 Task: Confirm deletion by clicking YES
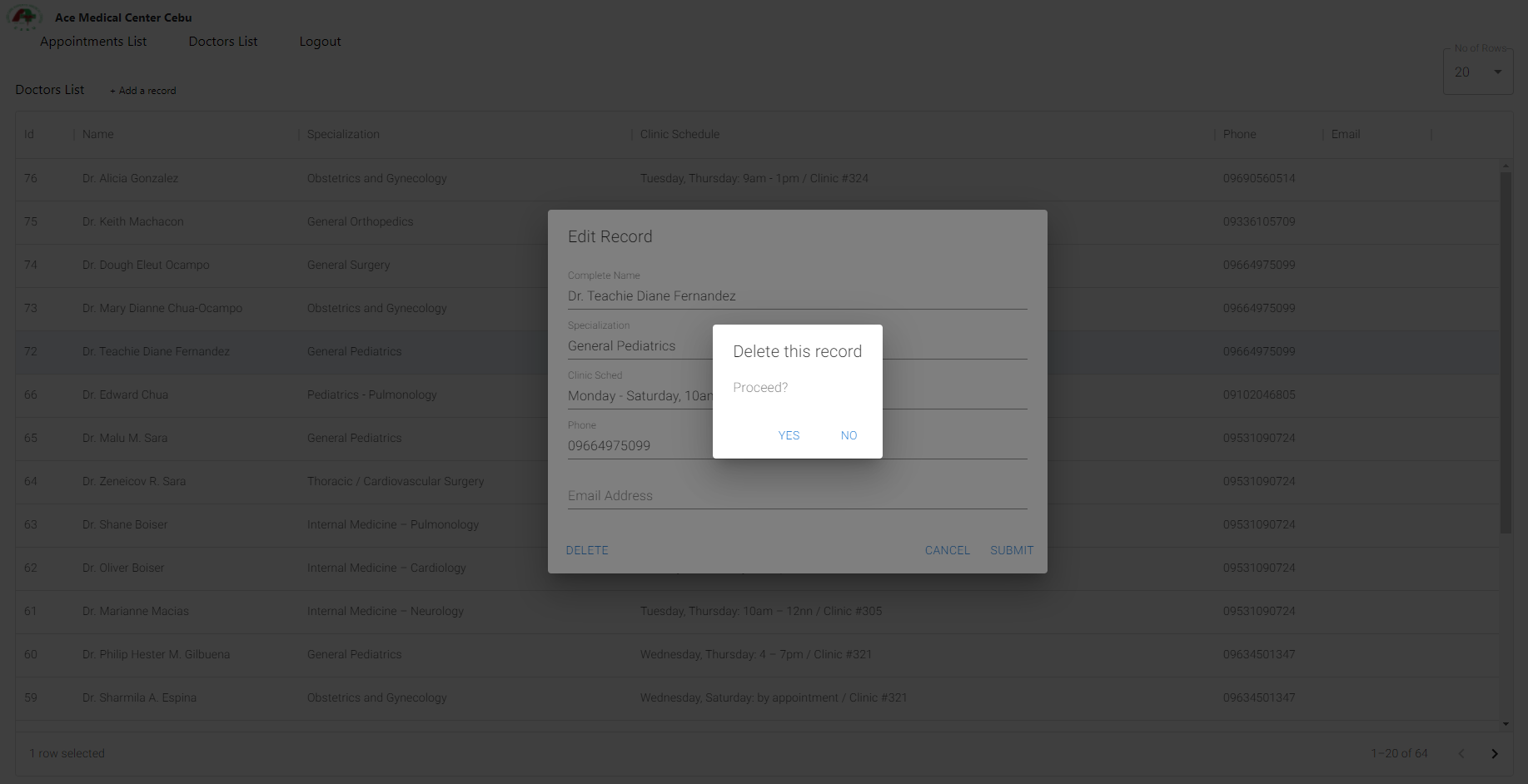pos(788,435)
